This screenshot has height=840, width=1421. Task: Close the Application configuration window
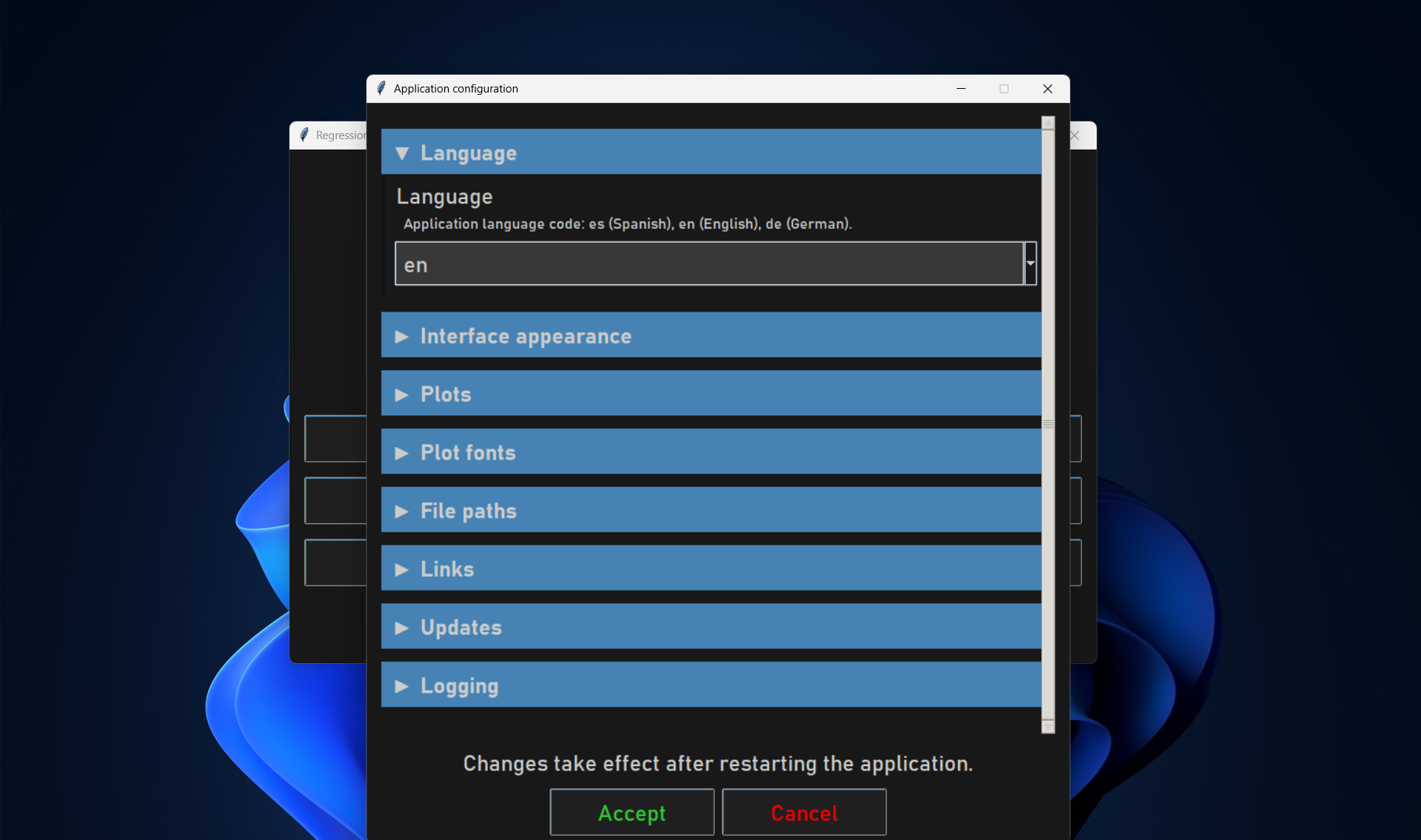1048,88
